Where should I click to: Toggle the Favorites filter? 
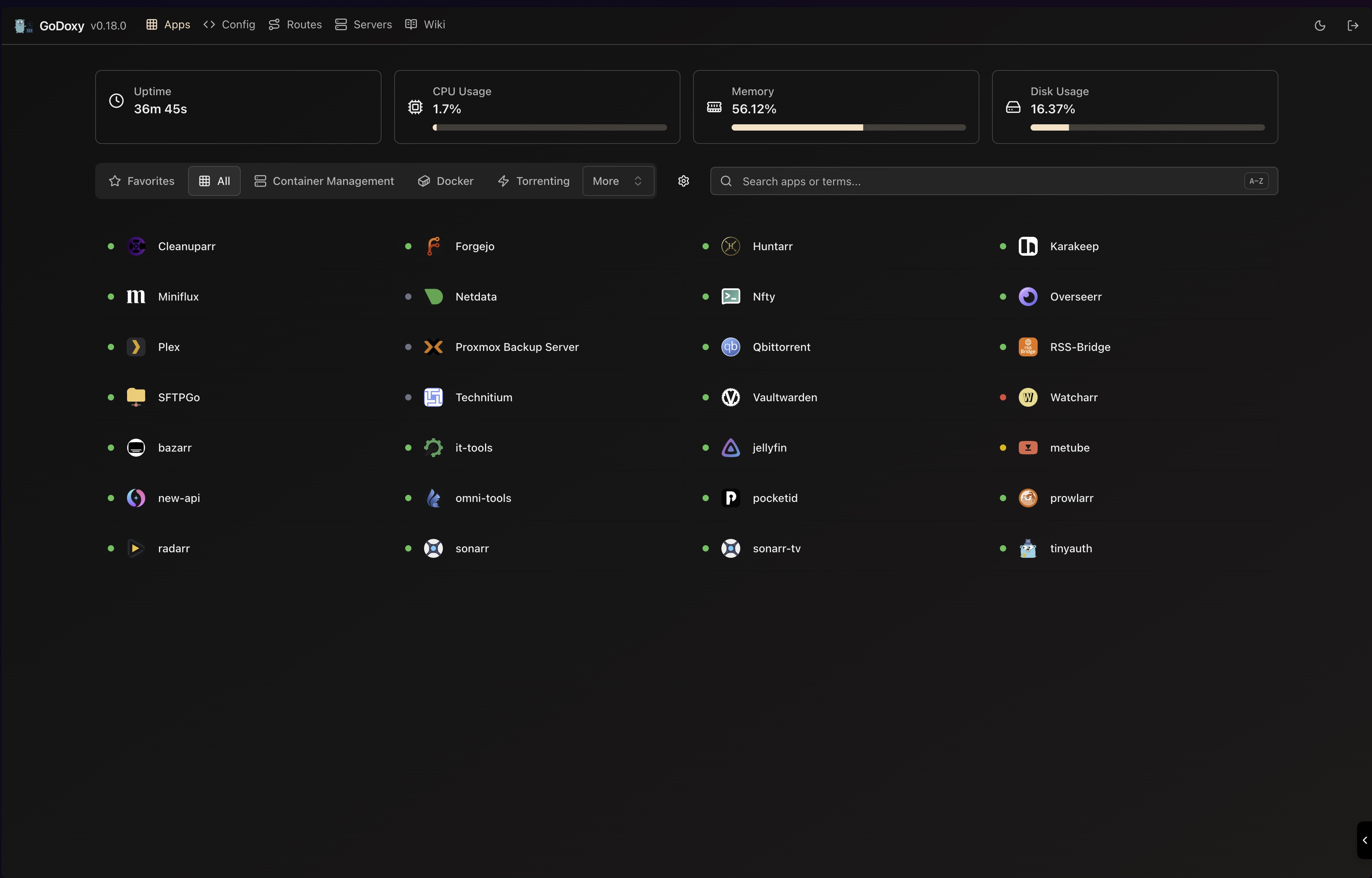(141, 181)
